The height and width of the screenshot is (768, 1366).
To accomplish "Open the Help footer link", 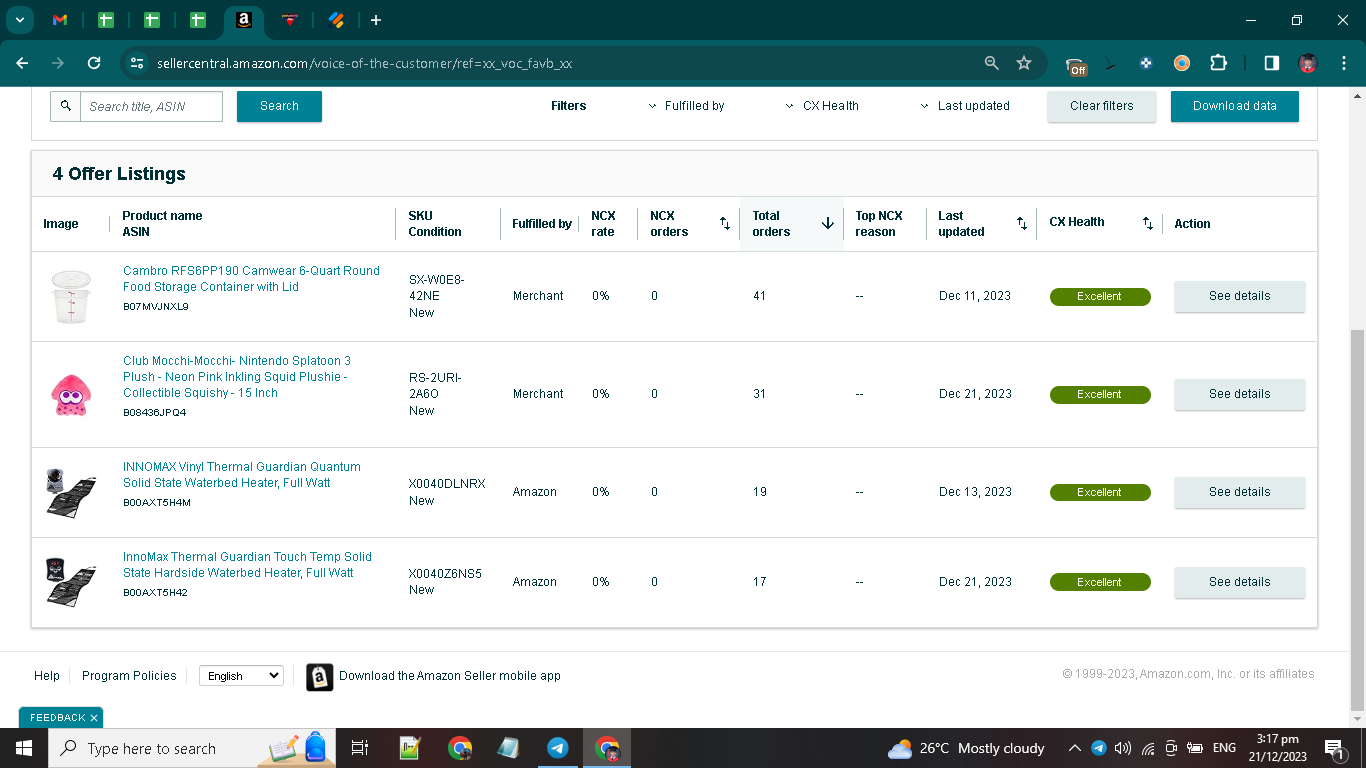I will click(47, 676).
